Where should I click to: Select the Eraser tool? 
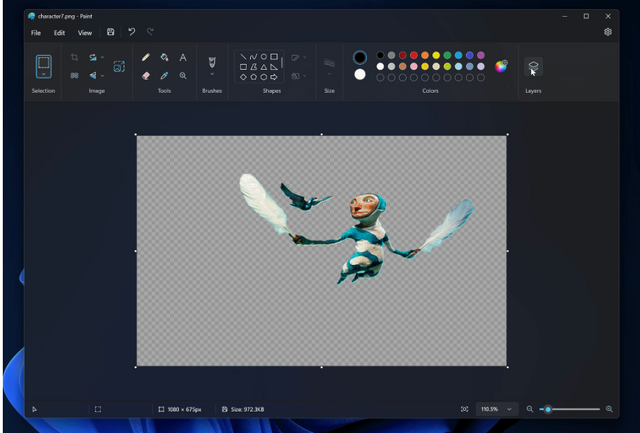point(146,75)
